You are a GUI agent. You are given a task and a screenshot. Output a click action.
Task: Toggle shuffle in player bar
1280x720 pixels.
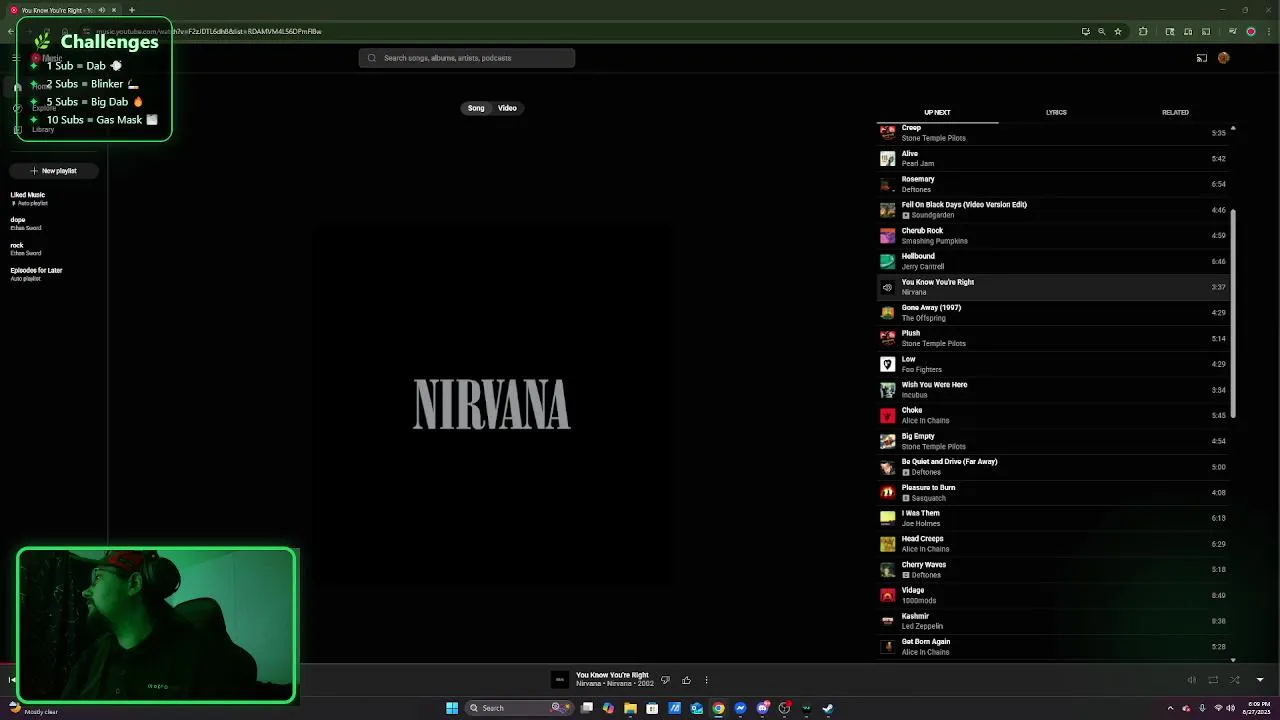point(1235,680)
